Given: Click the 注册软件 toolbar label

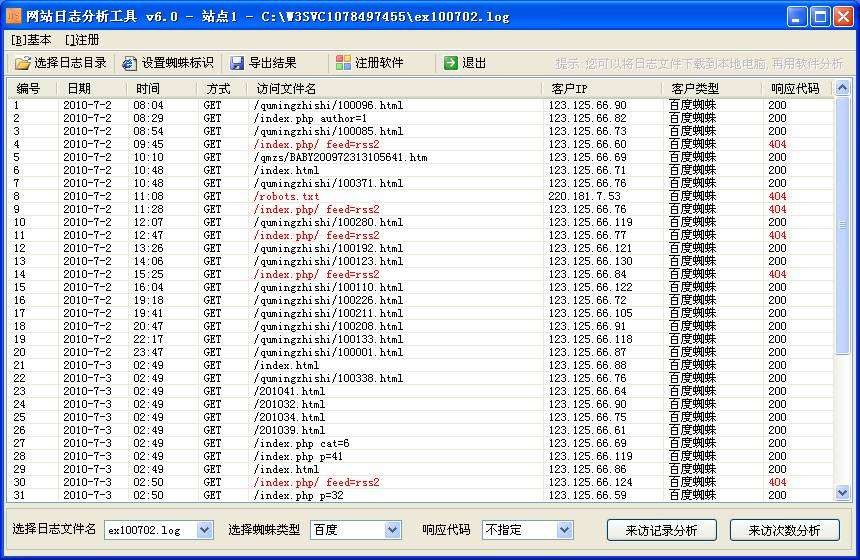Looking at the screenshot, I should (379, 63).
